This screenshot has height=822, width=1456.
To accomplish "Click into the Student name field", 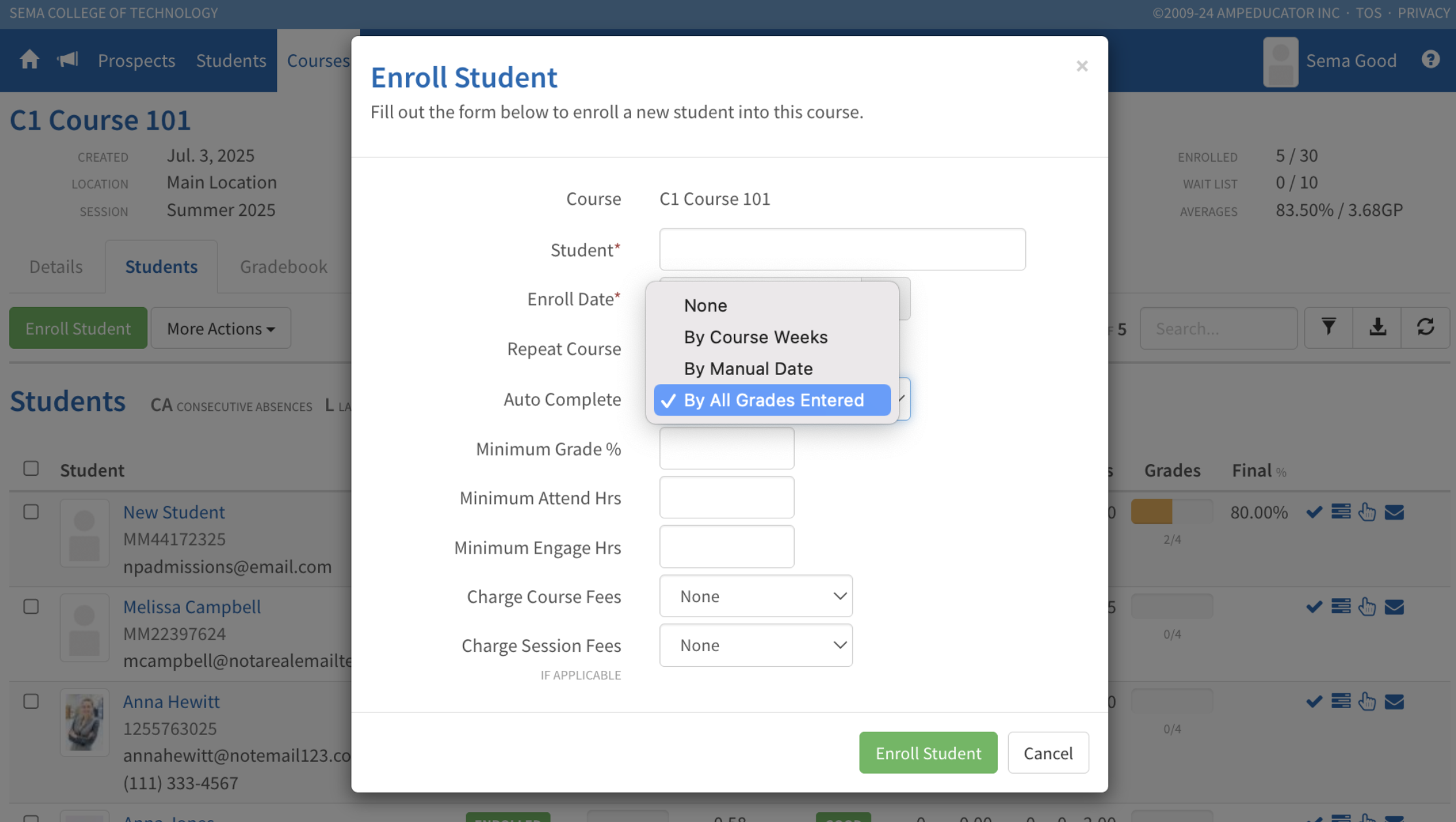I will [x=842, y=249].
